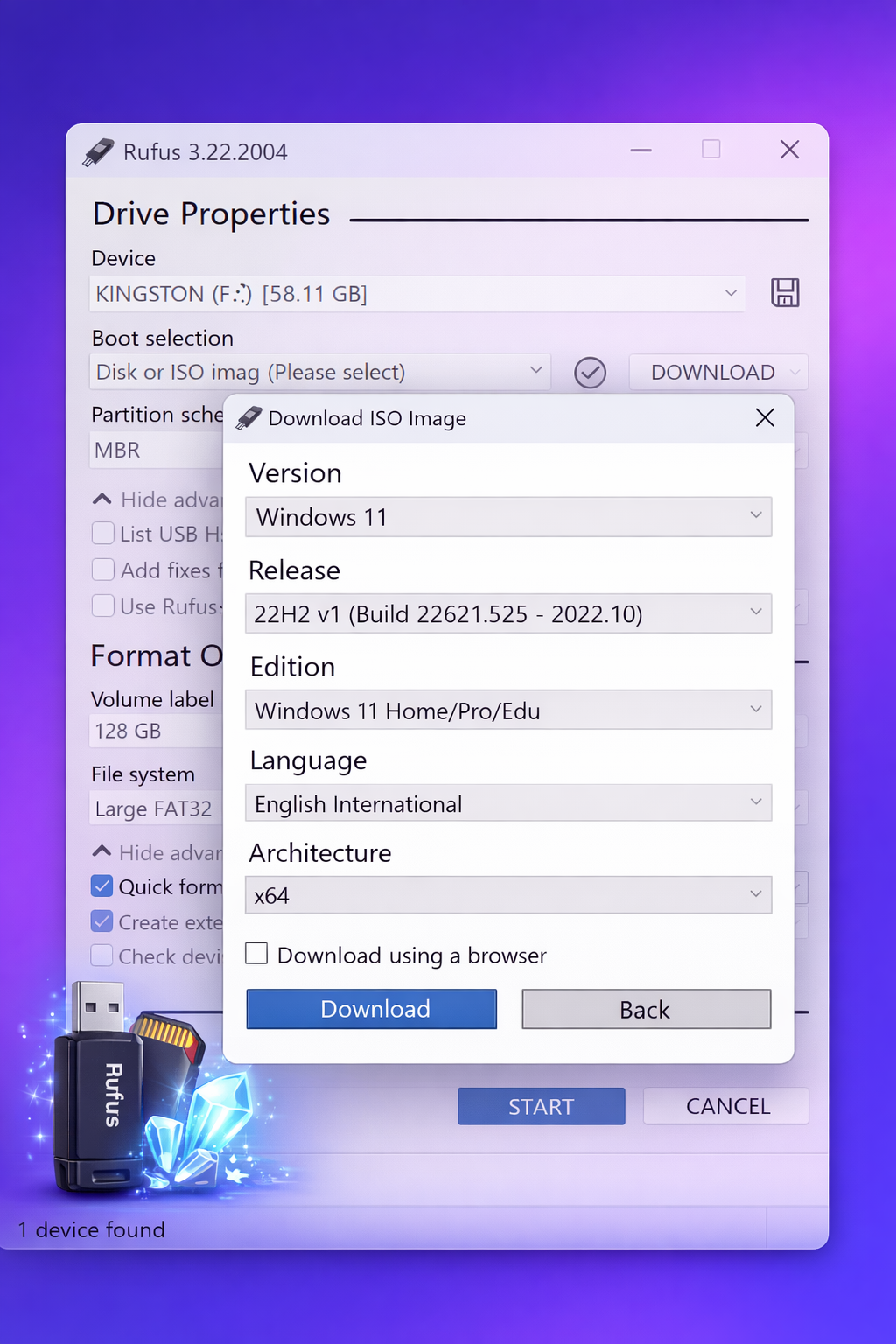The height and width of the screenshot is (1344, 896).
Task: Toggle Use Rufus MBR checkbox
Action: (103, 605)
